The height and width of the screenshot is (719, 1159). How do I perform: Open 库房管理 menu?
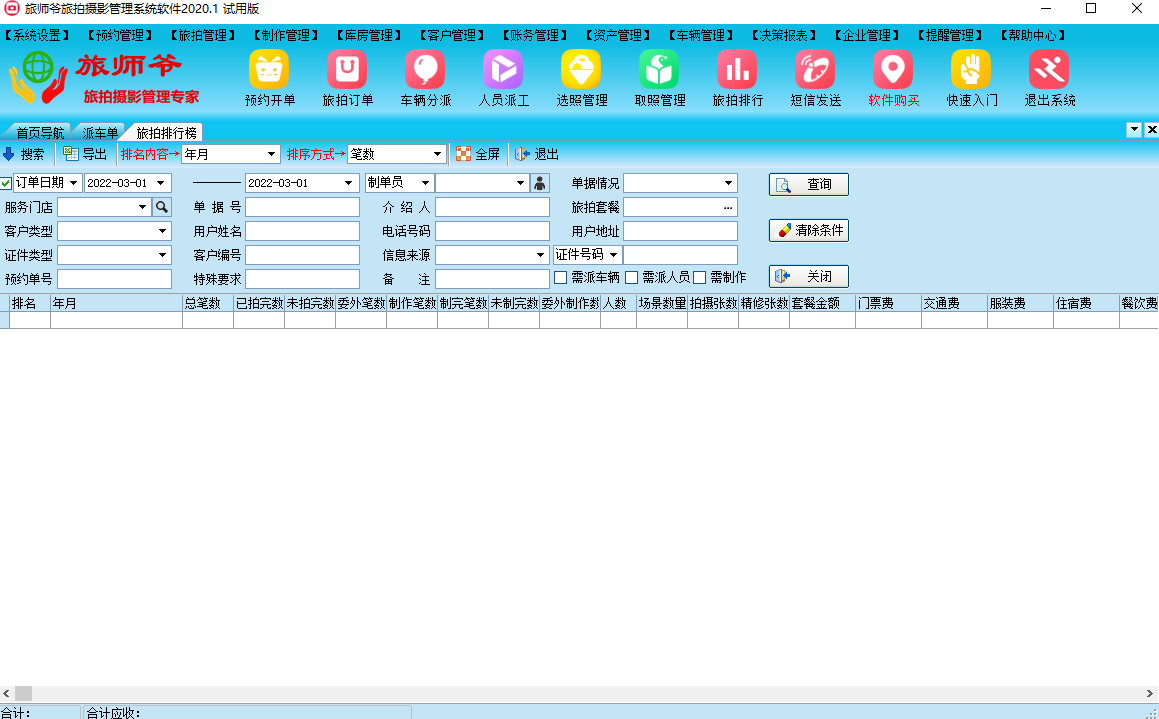pyautogui.click(x=370, y=35)
